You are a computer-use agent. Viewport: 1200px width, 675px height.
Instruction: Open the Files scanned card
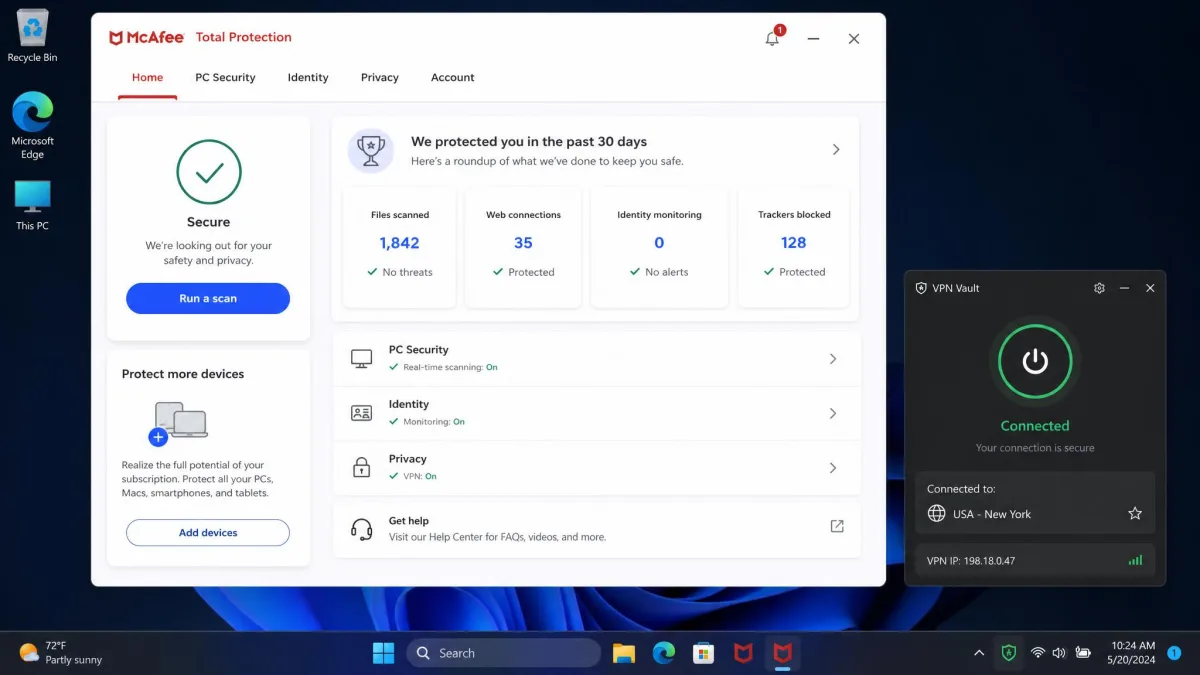click(x=400, y=247)
